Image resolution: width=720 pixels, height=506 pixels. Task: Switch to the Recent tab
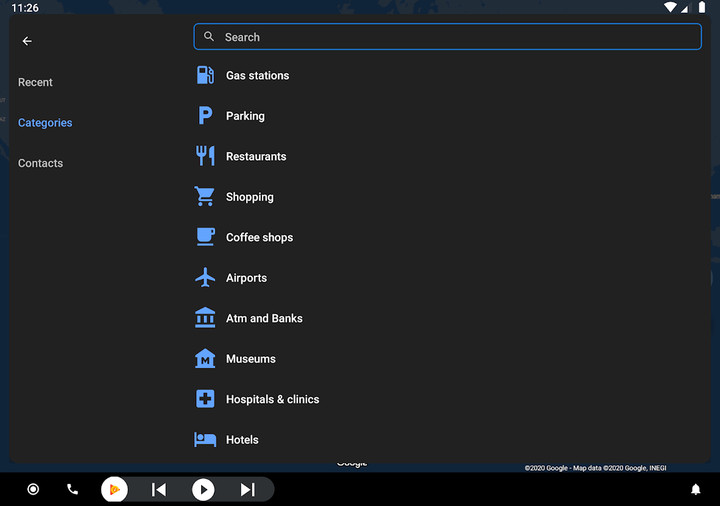[35, 82]
